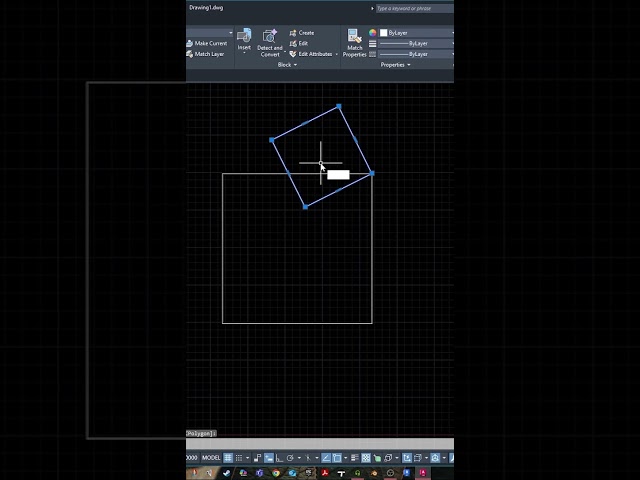Screen dimensions: 640x480
Task: Open the Edit Attributes dropdown arrow
Action: pyautogui.click(x=336, y=54)
